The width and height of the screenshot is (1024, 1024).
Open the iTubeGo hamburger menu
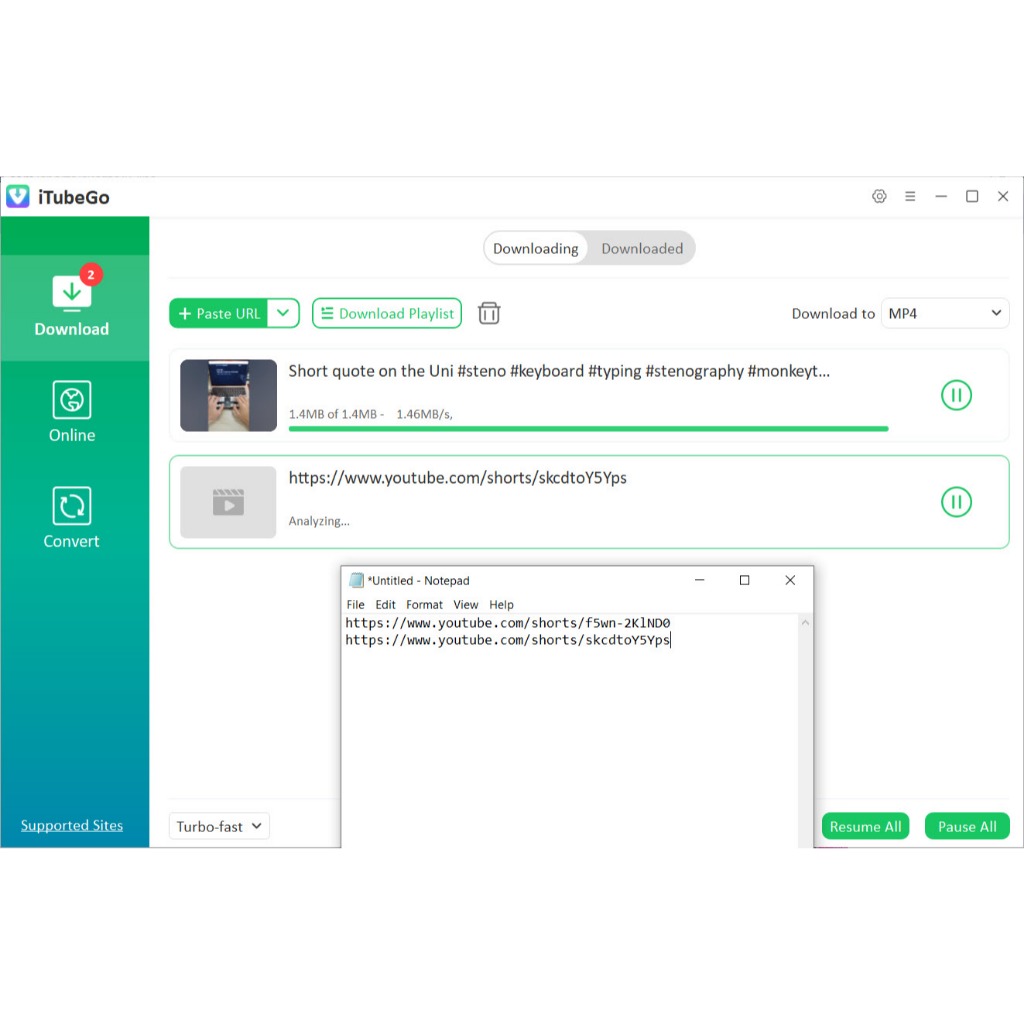pyautogui.click(x=910, y=197)
